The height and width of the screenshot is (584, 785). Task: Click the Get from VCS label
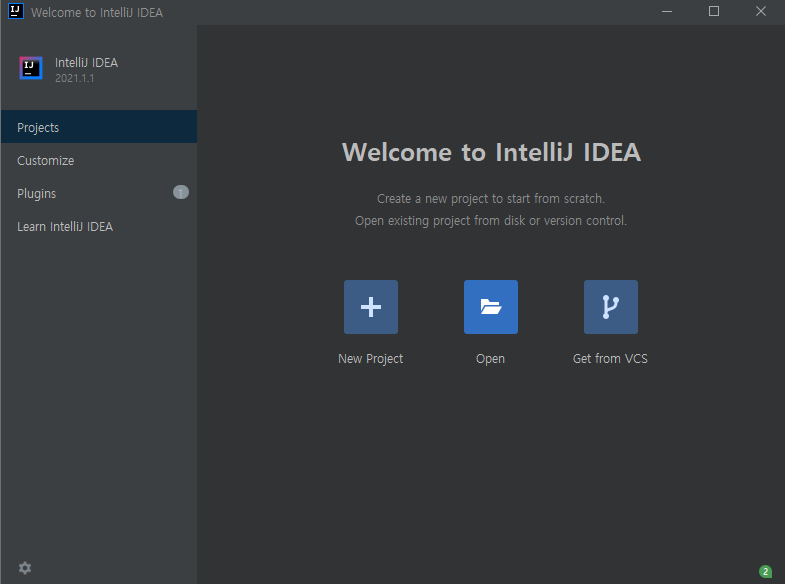[610, 359]
